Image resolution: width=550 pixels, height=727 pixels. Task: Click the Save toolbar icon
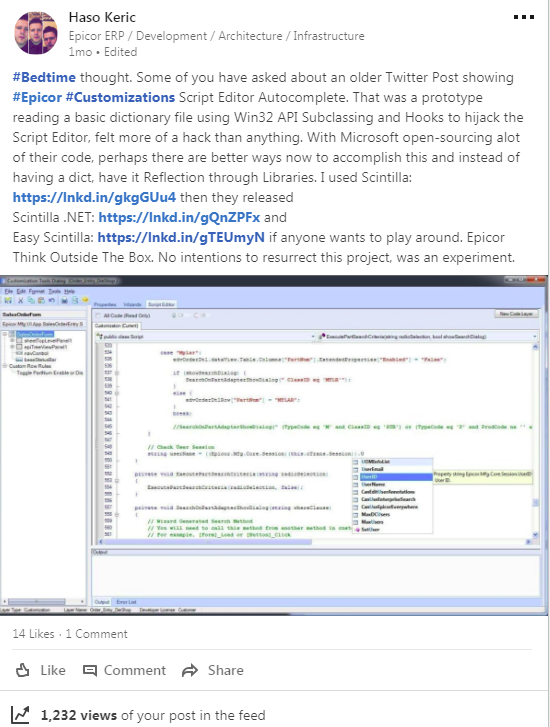64,300
